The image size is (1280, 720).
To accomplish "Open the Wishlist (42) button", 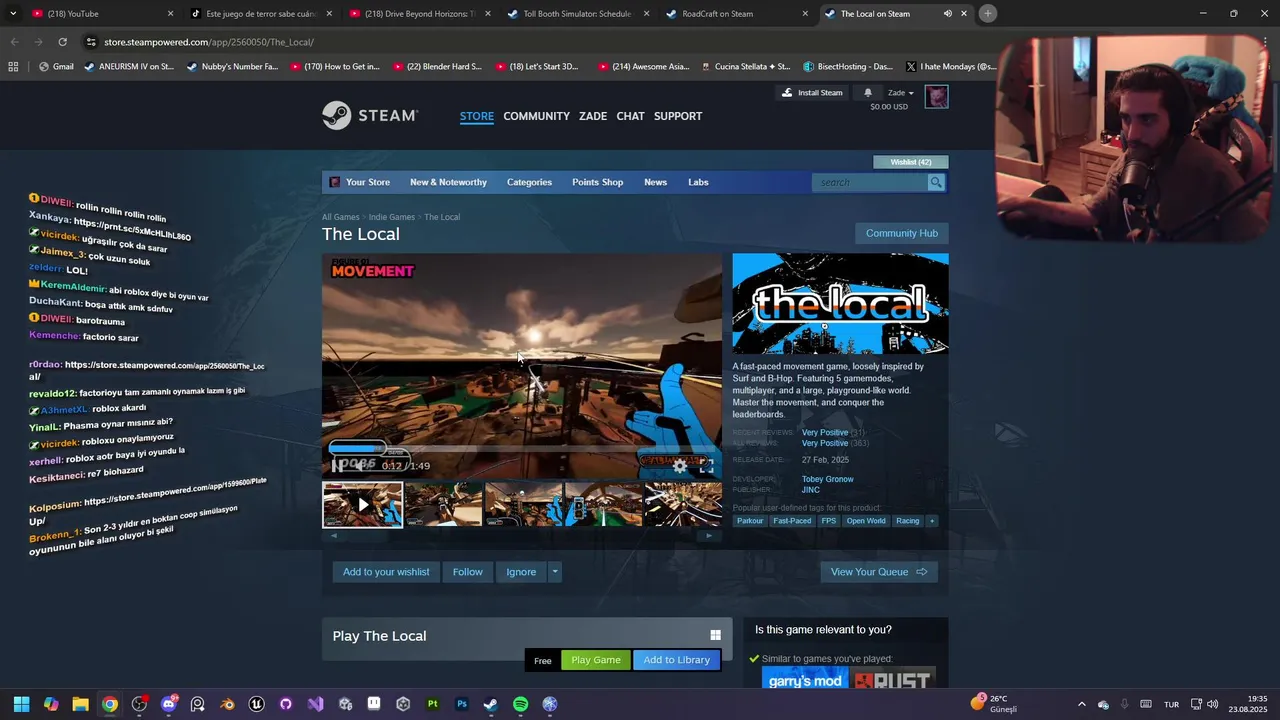I will pyautogui.click(x=911, y=162).
